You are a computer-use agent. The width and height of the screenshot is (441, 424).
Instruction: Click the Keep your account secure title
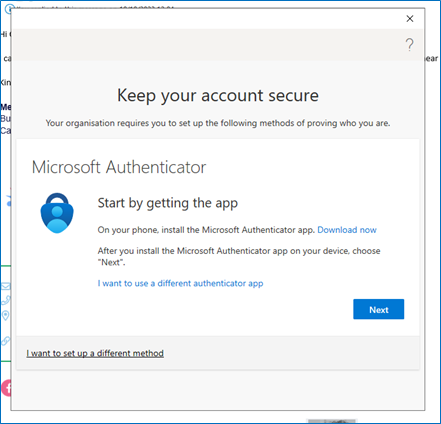click(x=218, y=96)
